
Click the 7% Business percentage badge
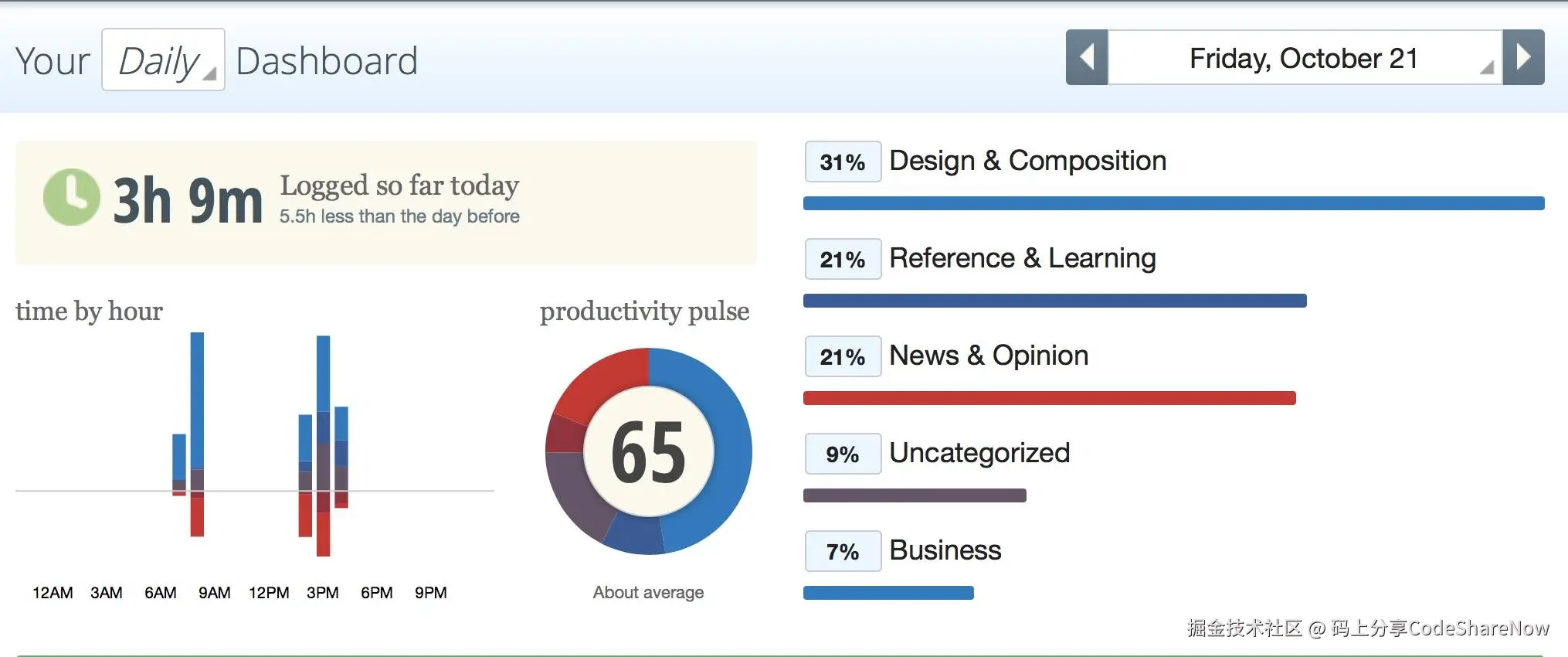click(843, 551)
